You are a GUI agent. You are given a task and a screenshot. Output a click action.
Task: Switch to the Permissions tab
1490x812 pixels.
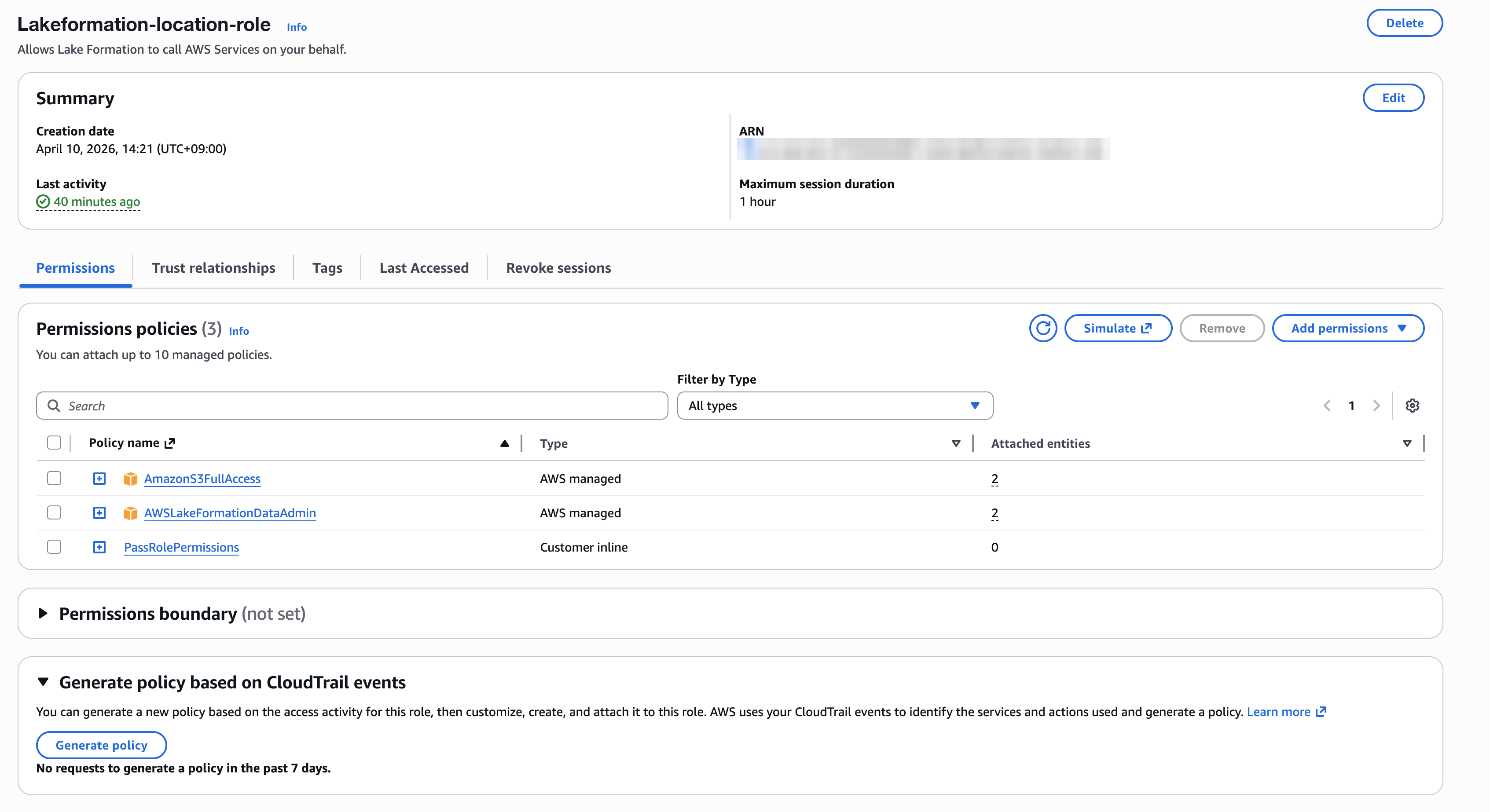[x=76, y=268]
